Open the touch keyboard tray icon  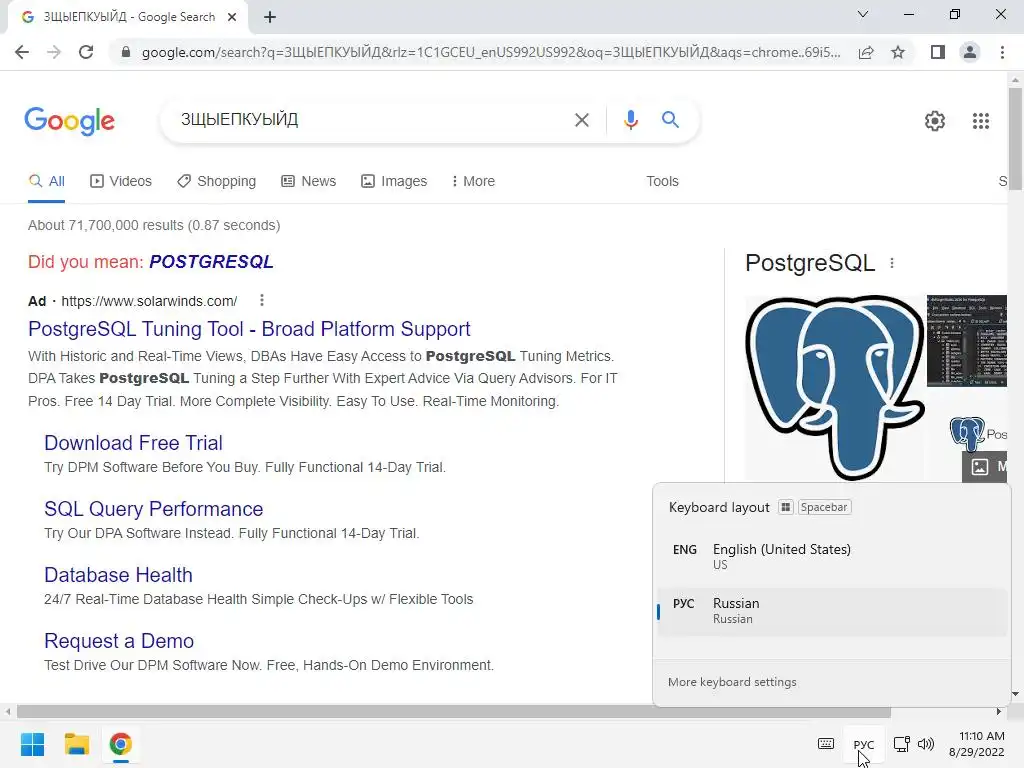(825, 744)
